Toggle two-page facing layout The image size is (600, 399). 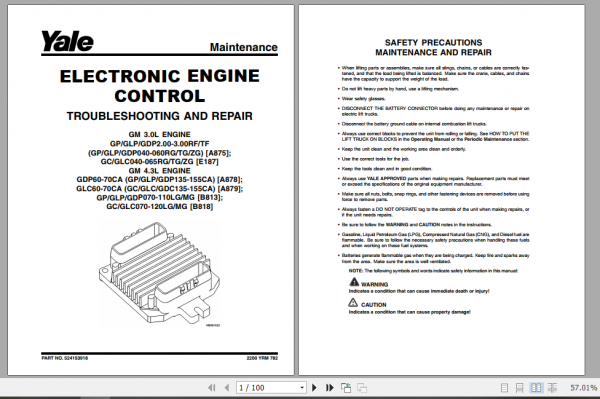point(536,388)
